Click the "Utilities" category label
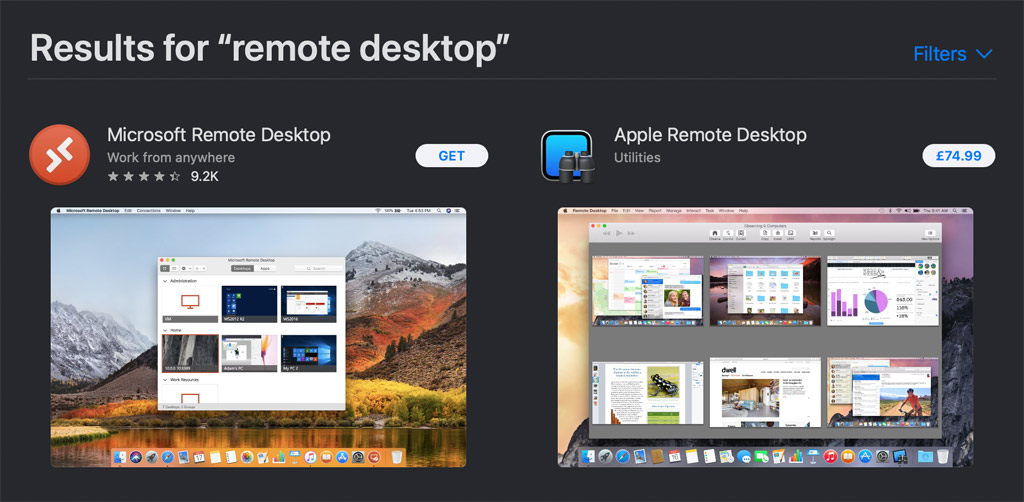This screenshot has width=1024, height=502. point(637,157)
